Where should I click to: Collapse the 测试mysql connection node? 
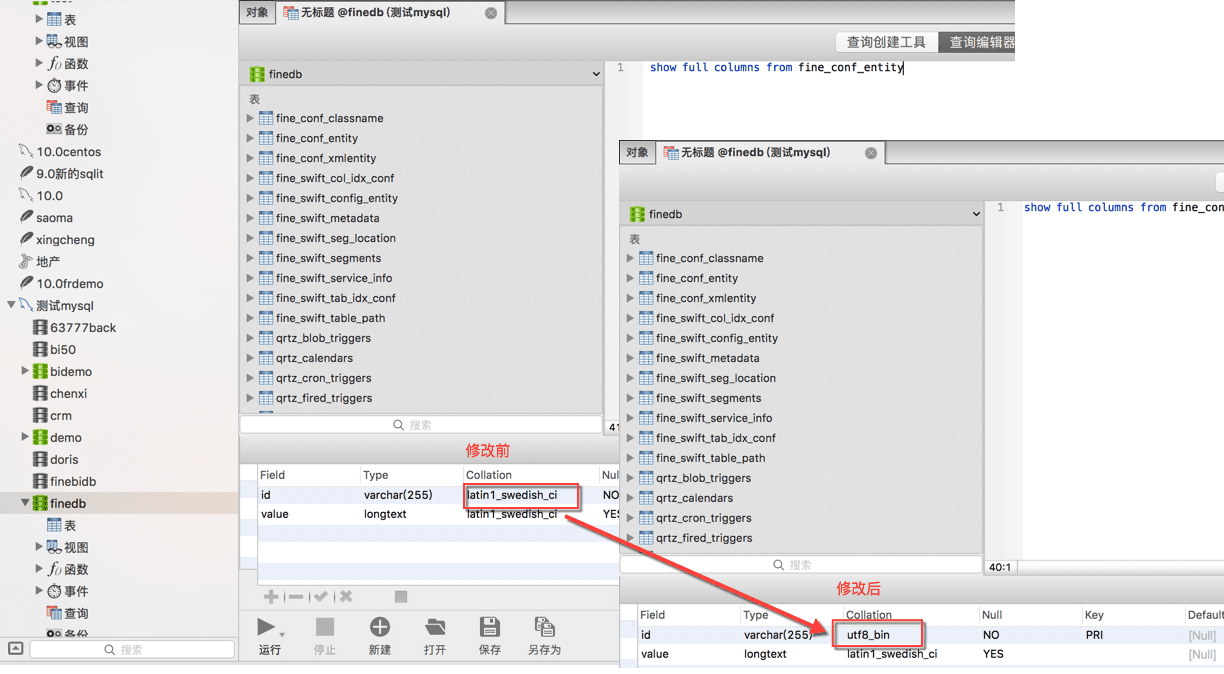click(x=11, y=306)
